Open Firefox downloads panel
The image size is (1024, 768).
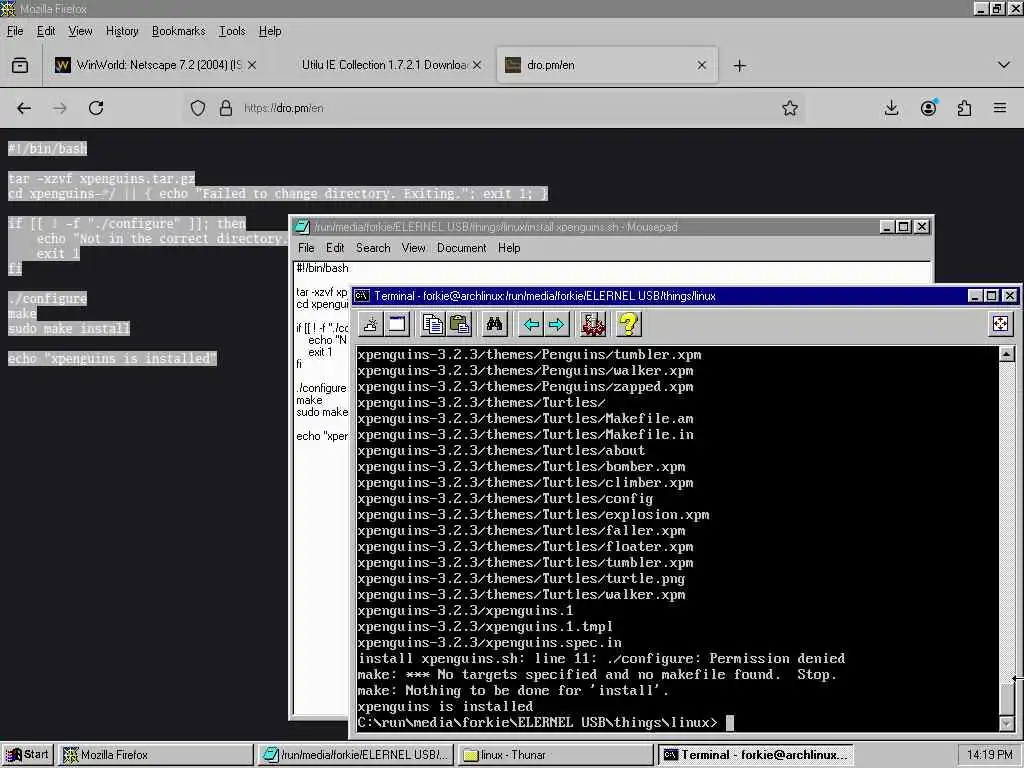[891, 108]
